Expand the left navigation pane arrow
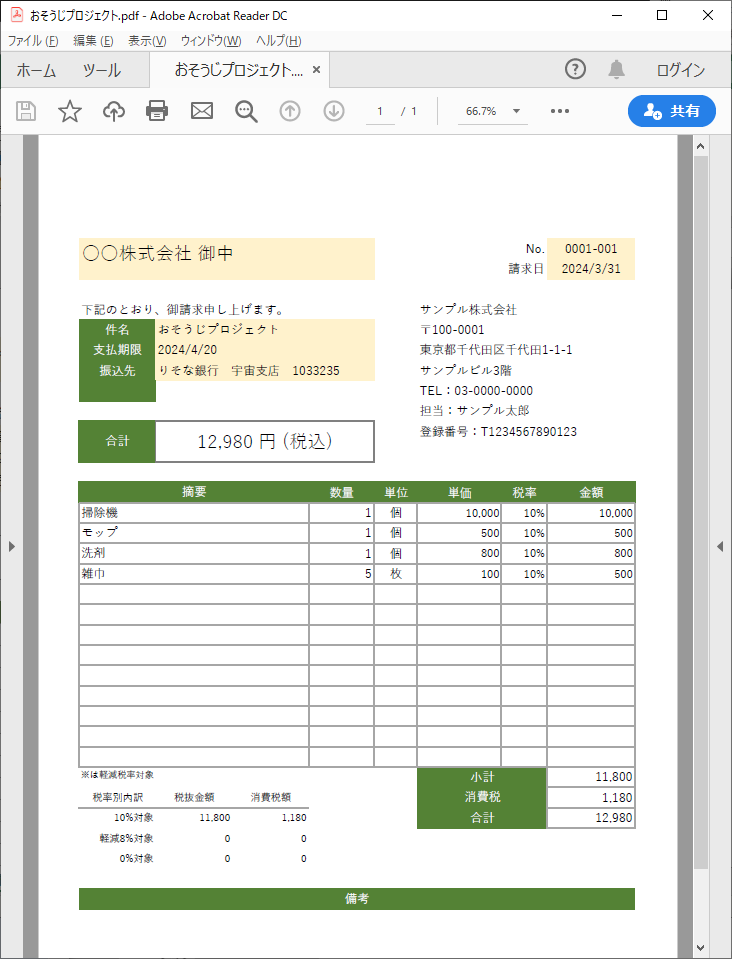The height and width of the screenshot is (959, 732). (x=12, y=546)
